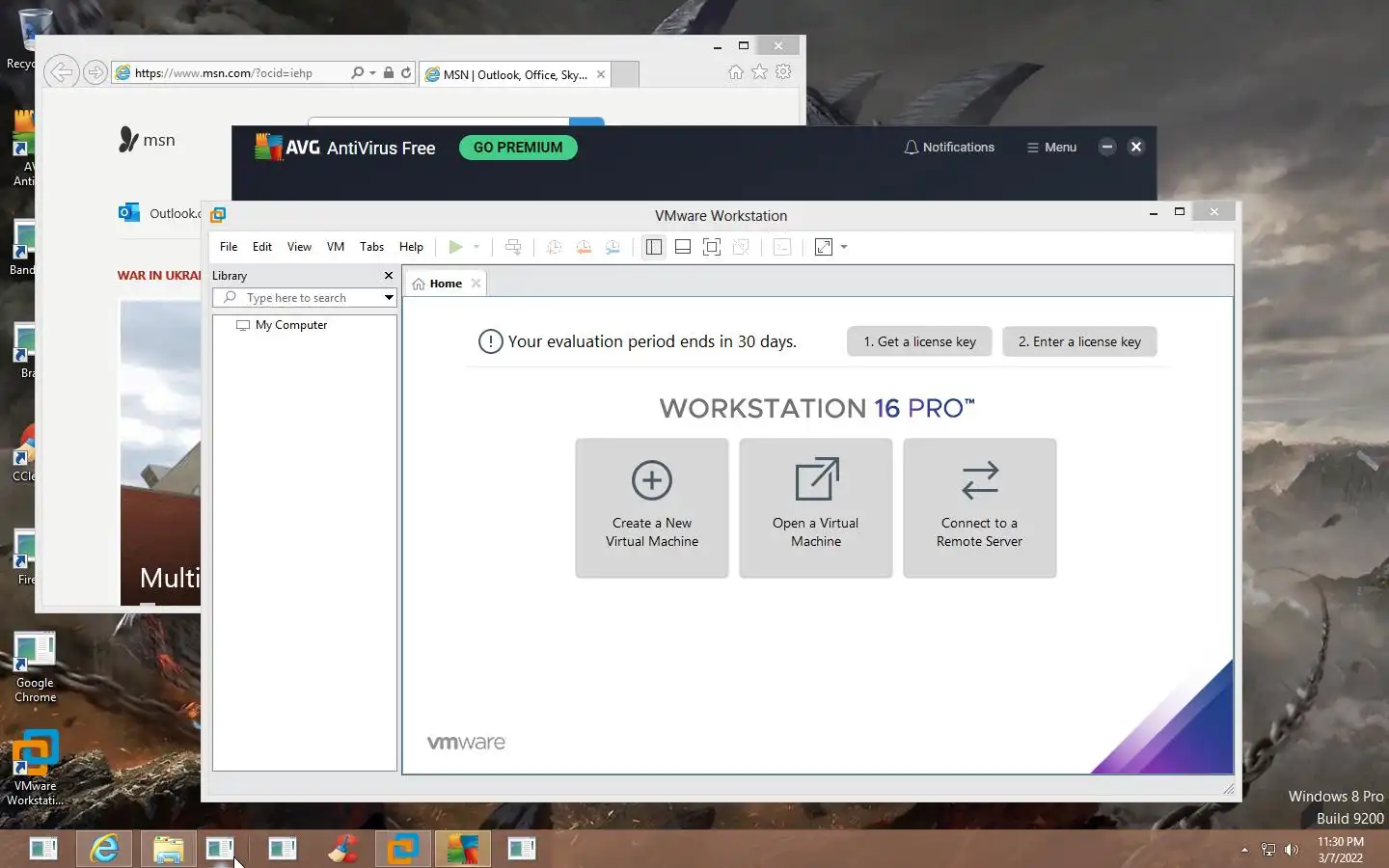Click Open a Virtual Machine tile
1389x868 pixels.
coord(816,508)
